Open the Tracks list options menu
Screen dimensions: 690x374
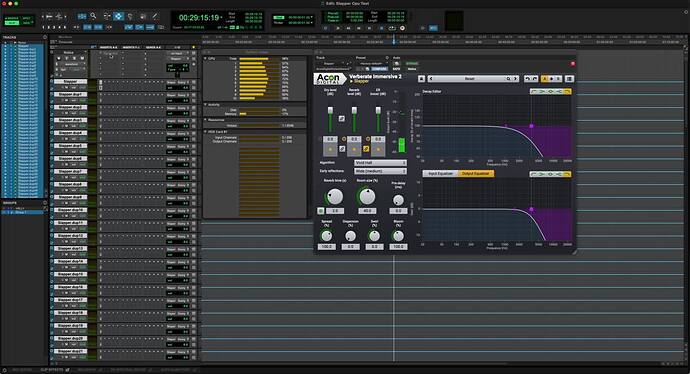[45, 37]
